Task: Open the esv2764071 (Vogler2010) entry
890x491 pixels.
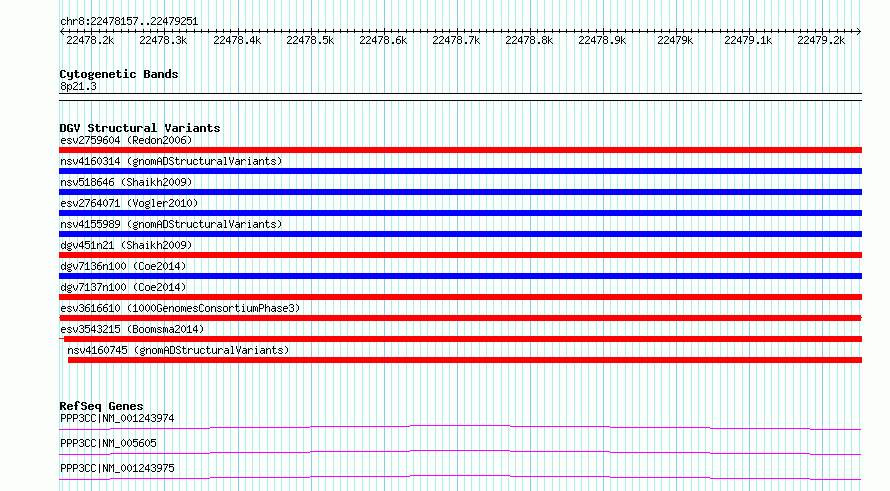Action: [129, 203]
